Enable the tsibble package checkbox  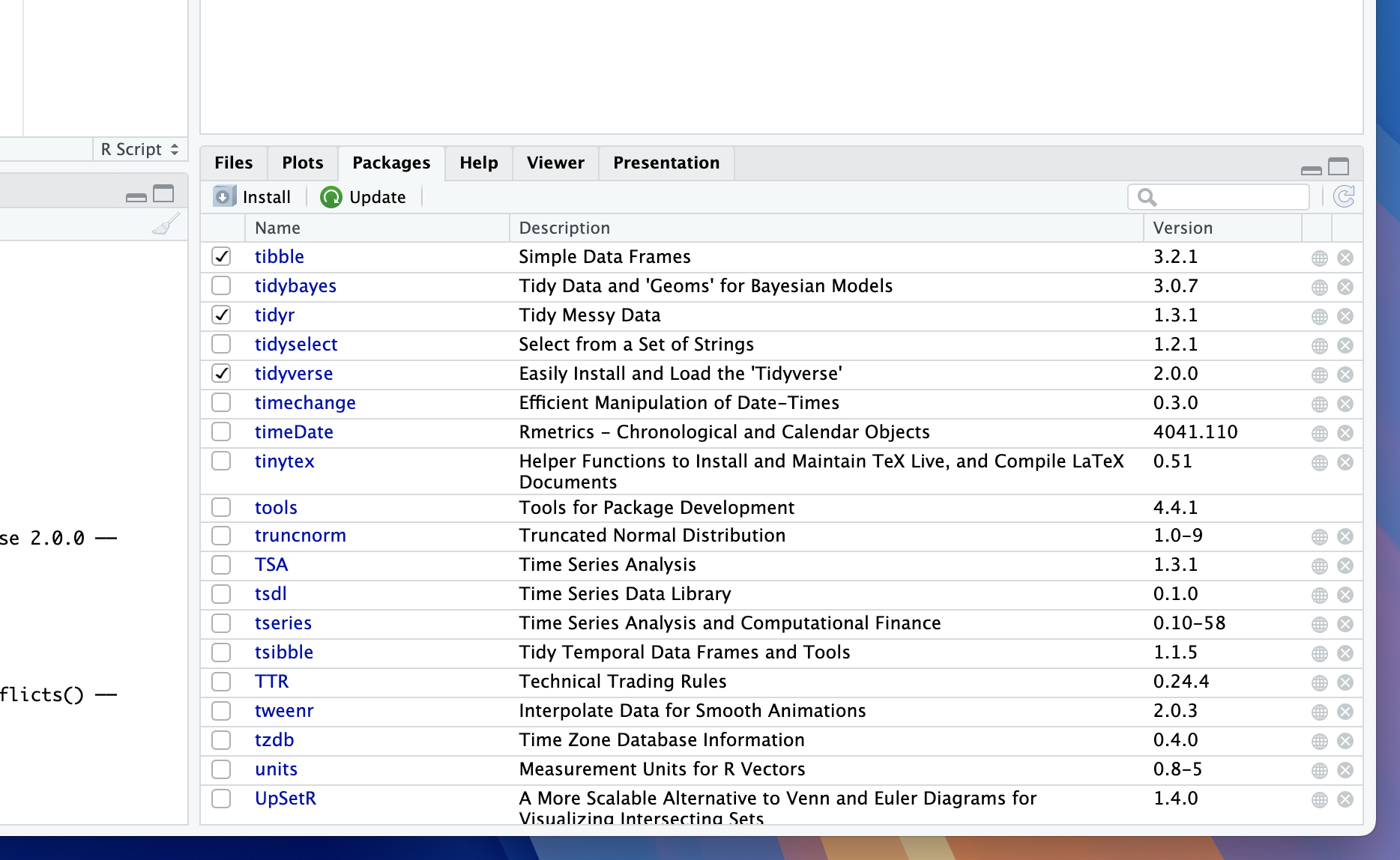(221, 652)
